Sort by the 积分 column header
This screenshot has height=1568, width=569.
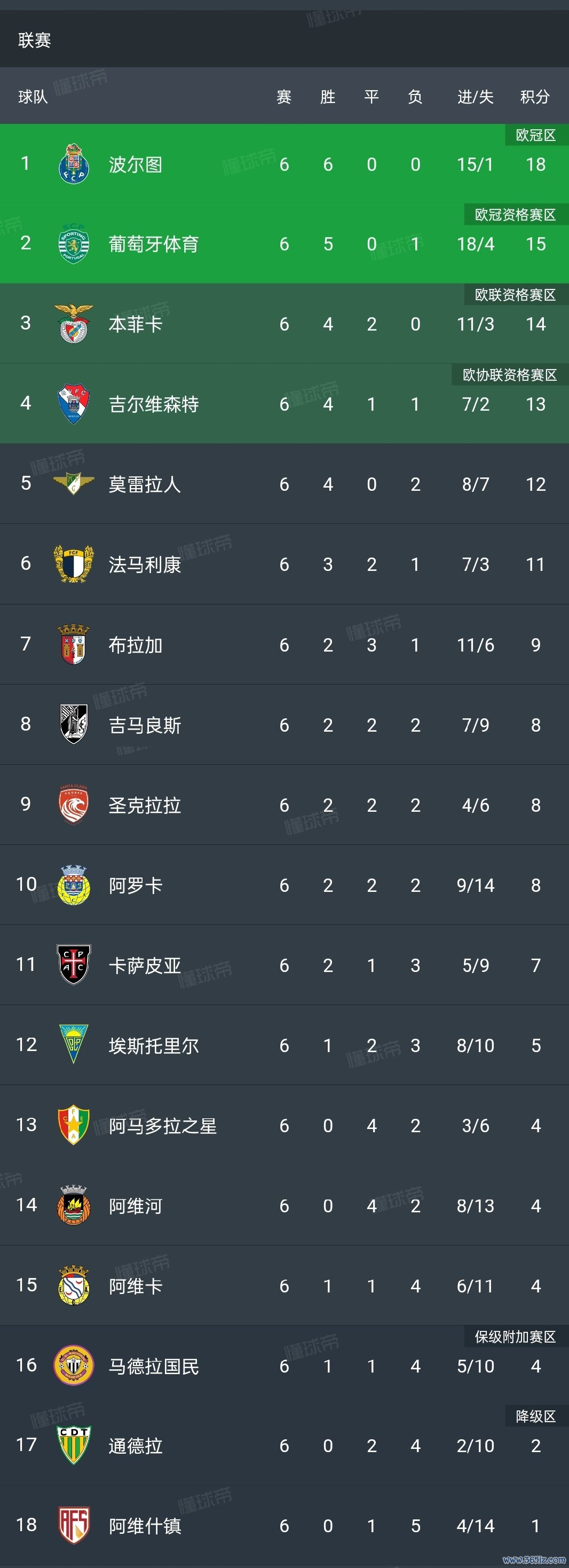(x=535, y=97)
